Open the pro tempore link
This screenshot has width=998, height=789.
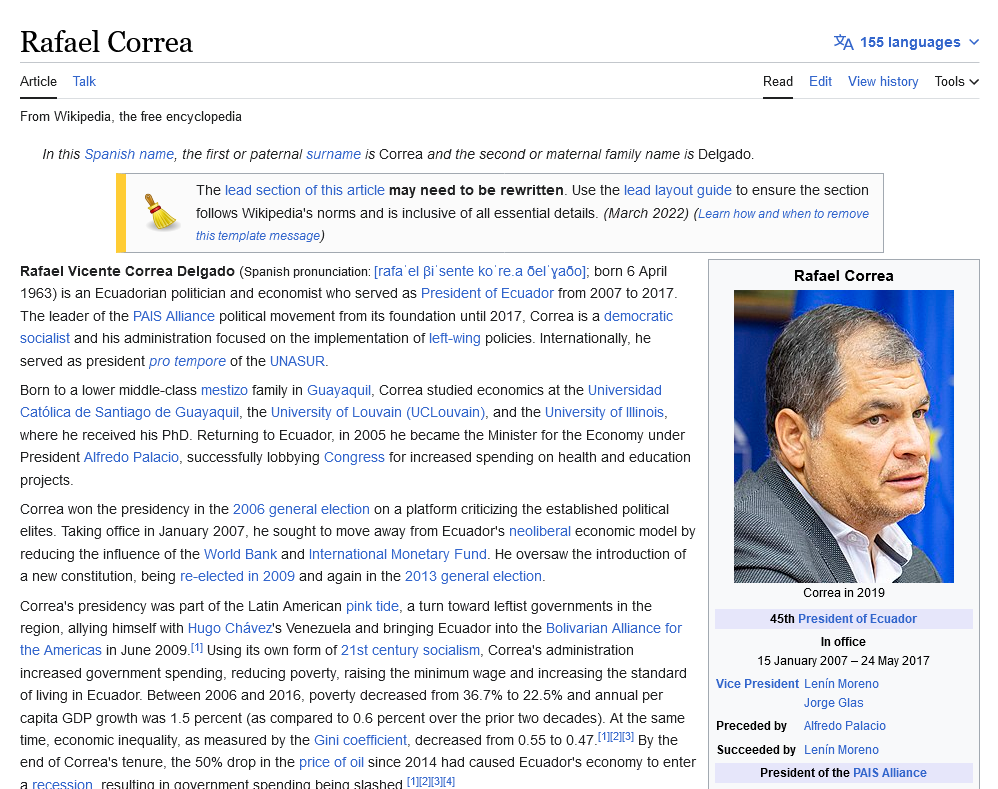(x=187, y=361)
